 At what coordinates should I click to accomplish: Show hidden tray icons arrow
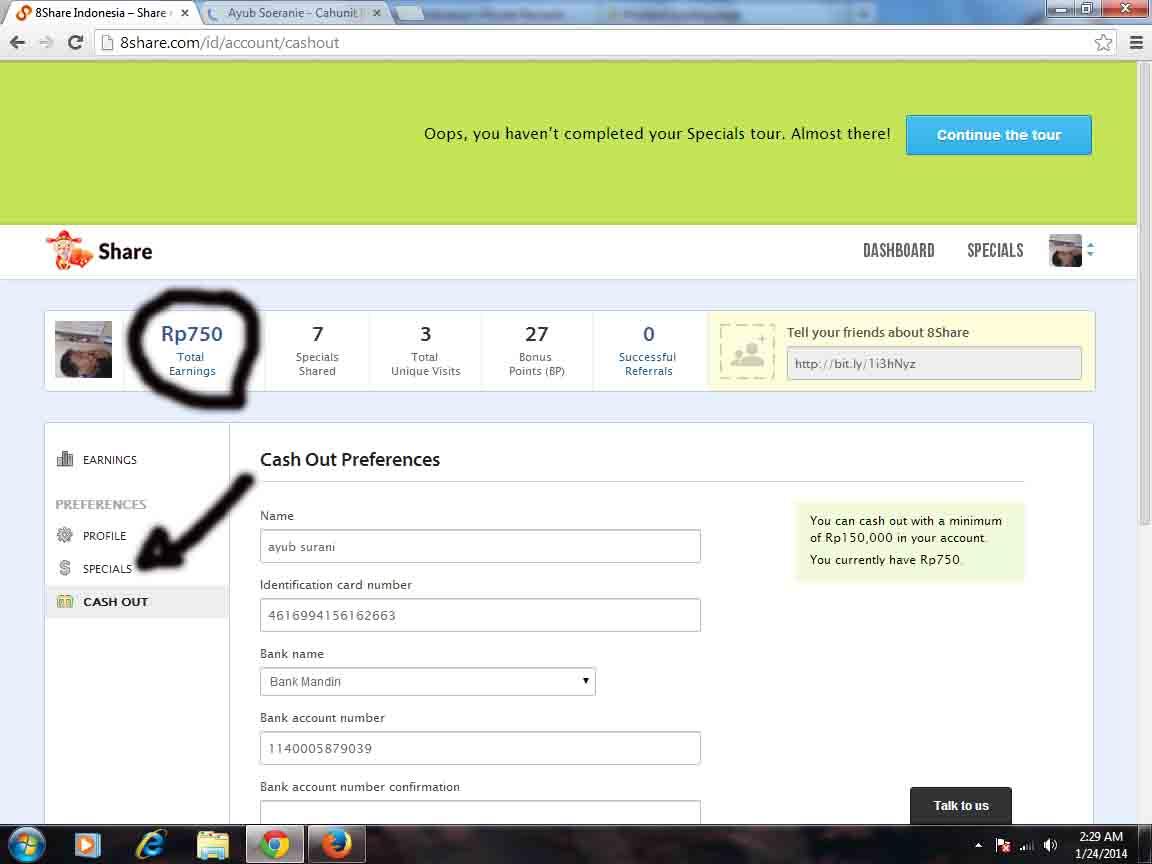click(x=979, y=846)
